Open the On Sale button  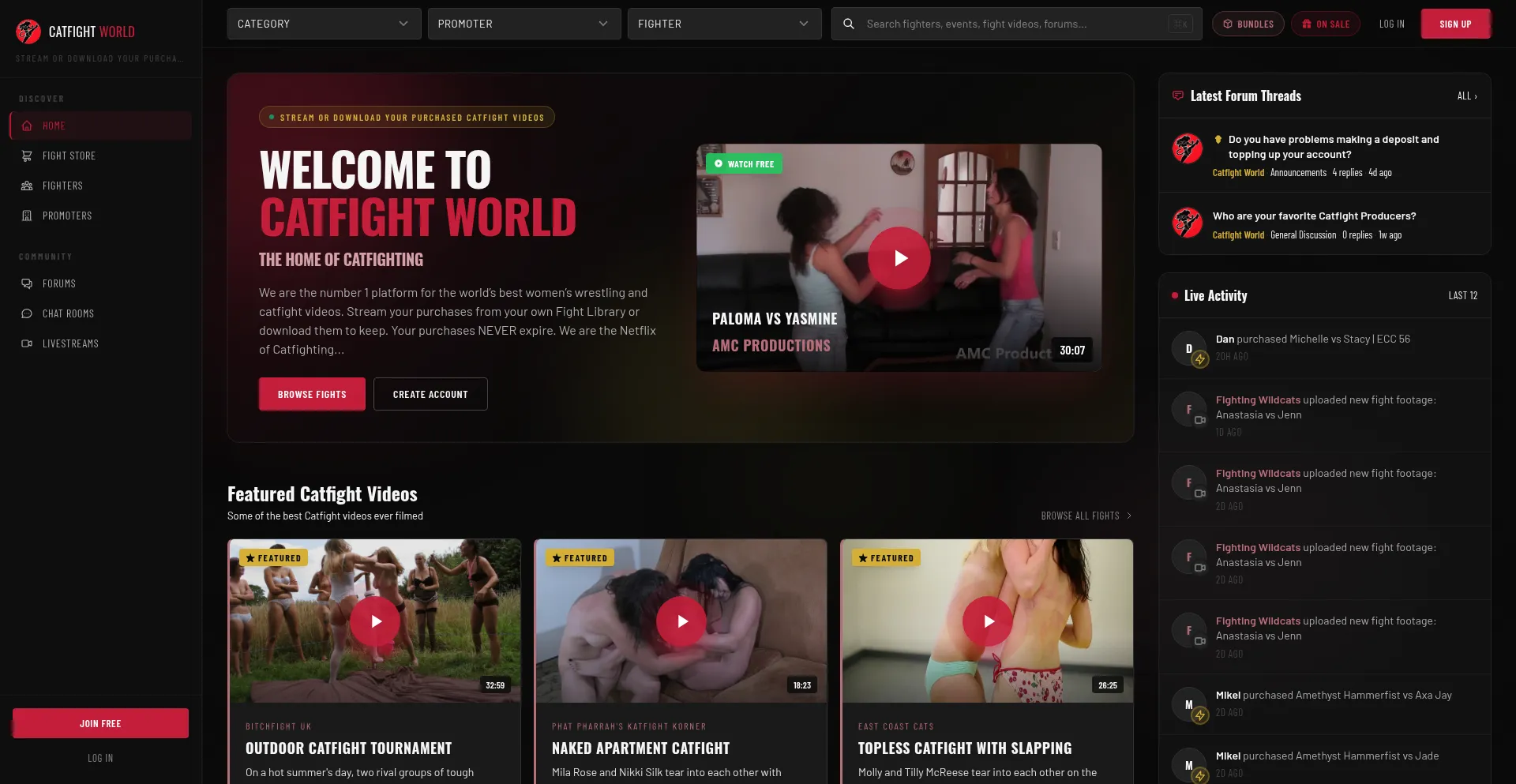click(x=1326, y=24)
